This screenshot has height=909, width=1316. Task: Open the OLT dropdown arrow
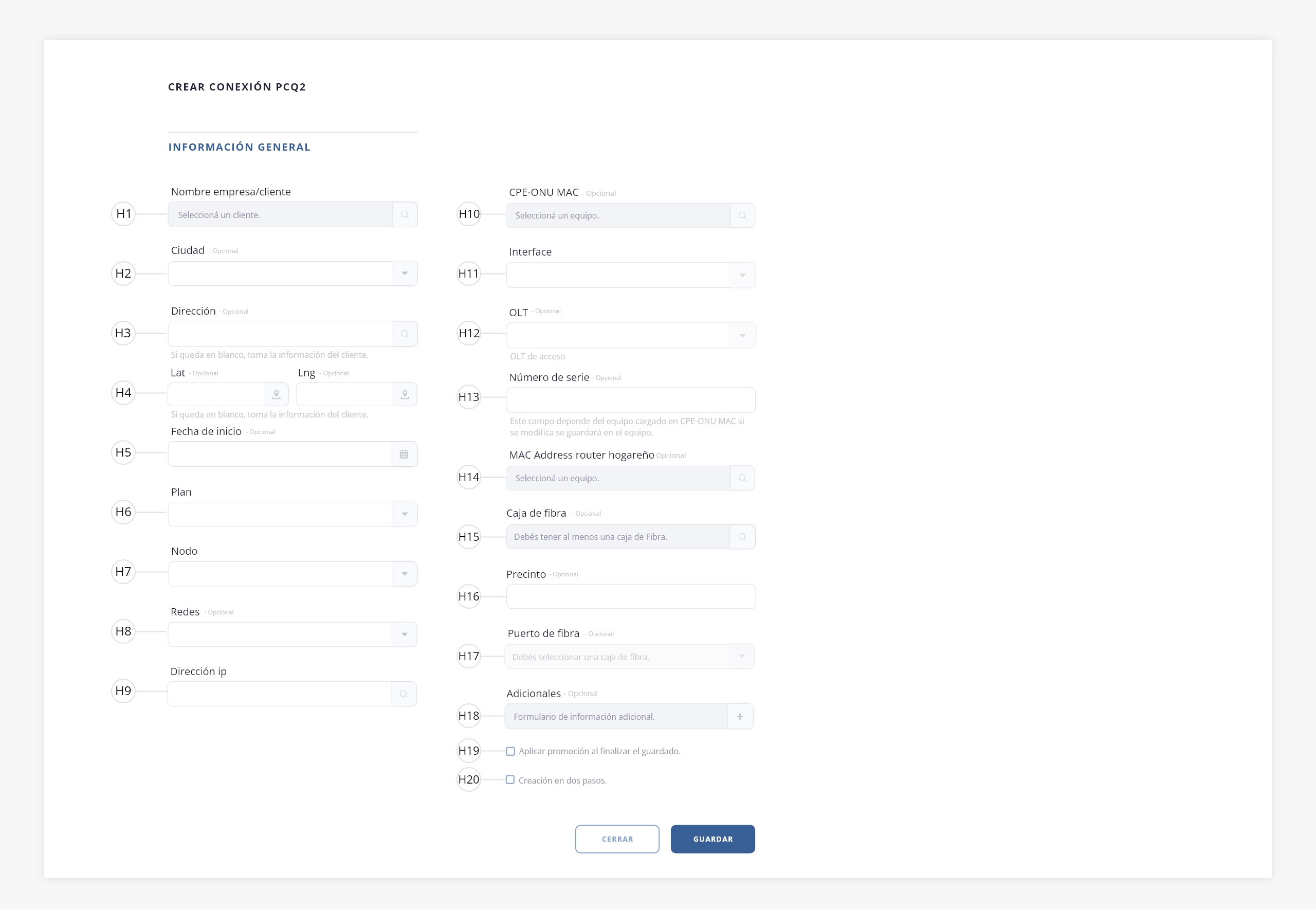point(742,335)
